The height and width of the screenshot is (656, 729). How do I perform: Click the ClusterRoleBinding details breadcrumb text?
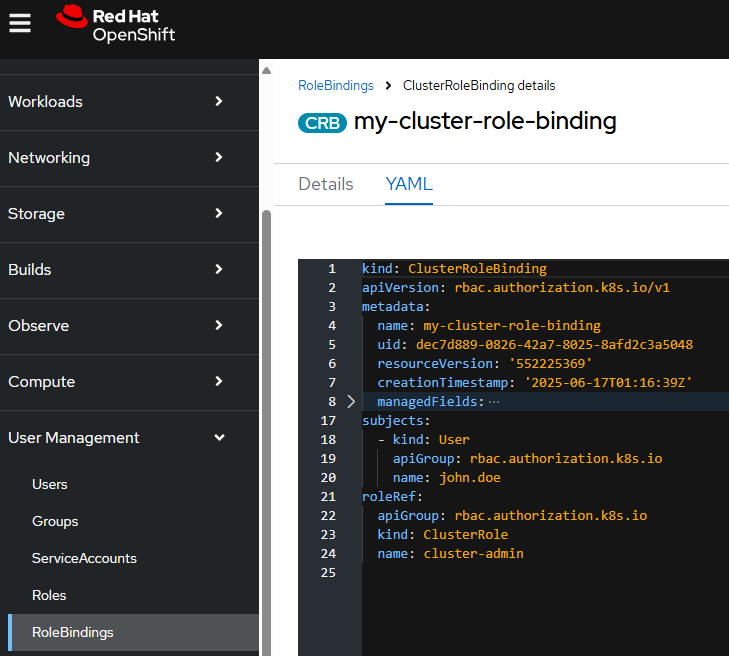(479, 86)
